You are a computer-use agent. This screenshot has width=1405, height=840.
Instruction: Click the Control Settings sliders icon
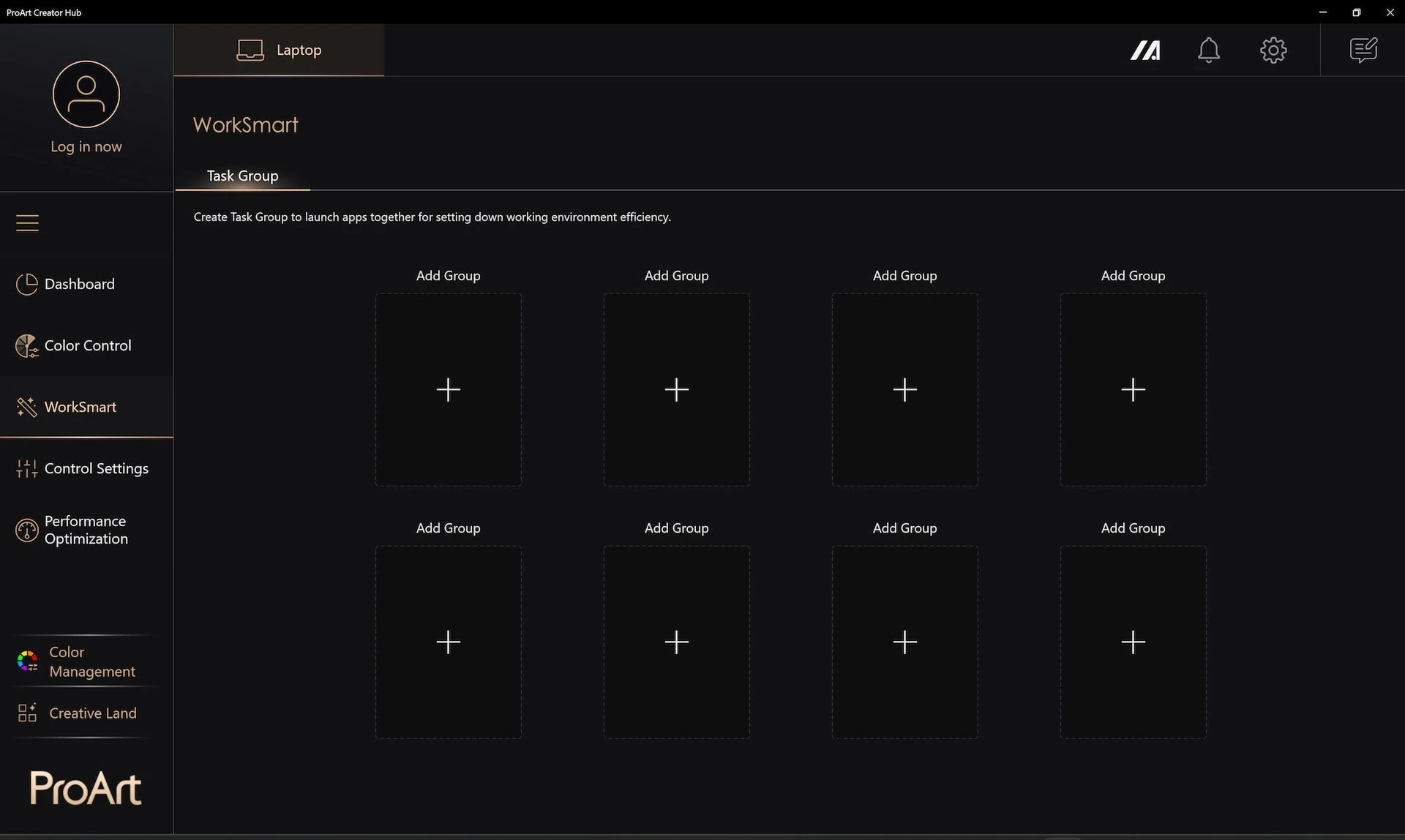26,468
